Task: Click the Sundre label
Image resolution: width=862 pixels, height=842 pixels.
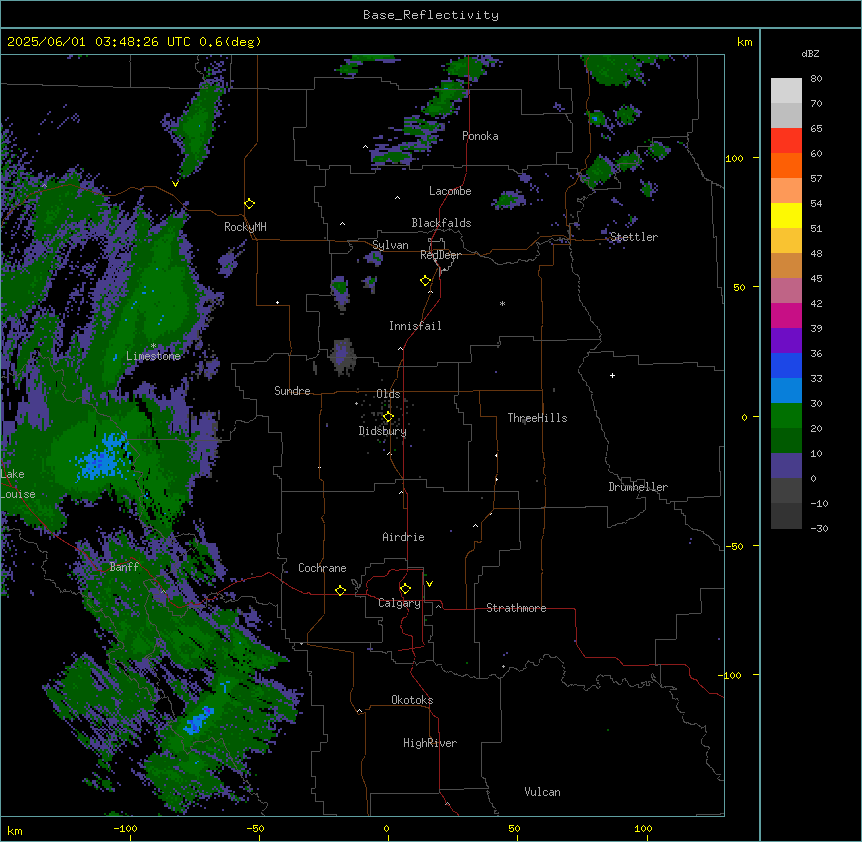Action: 292,391
